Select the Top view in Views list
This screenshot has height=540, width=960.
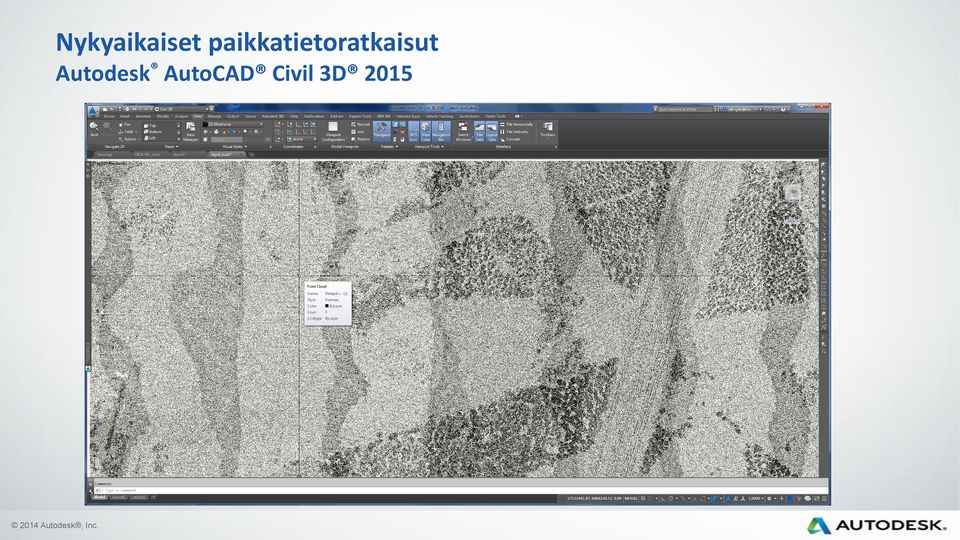[151, 125]
